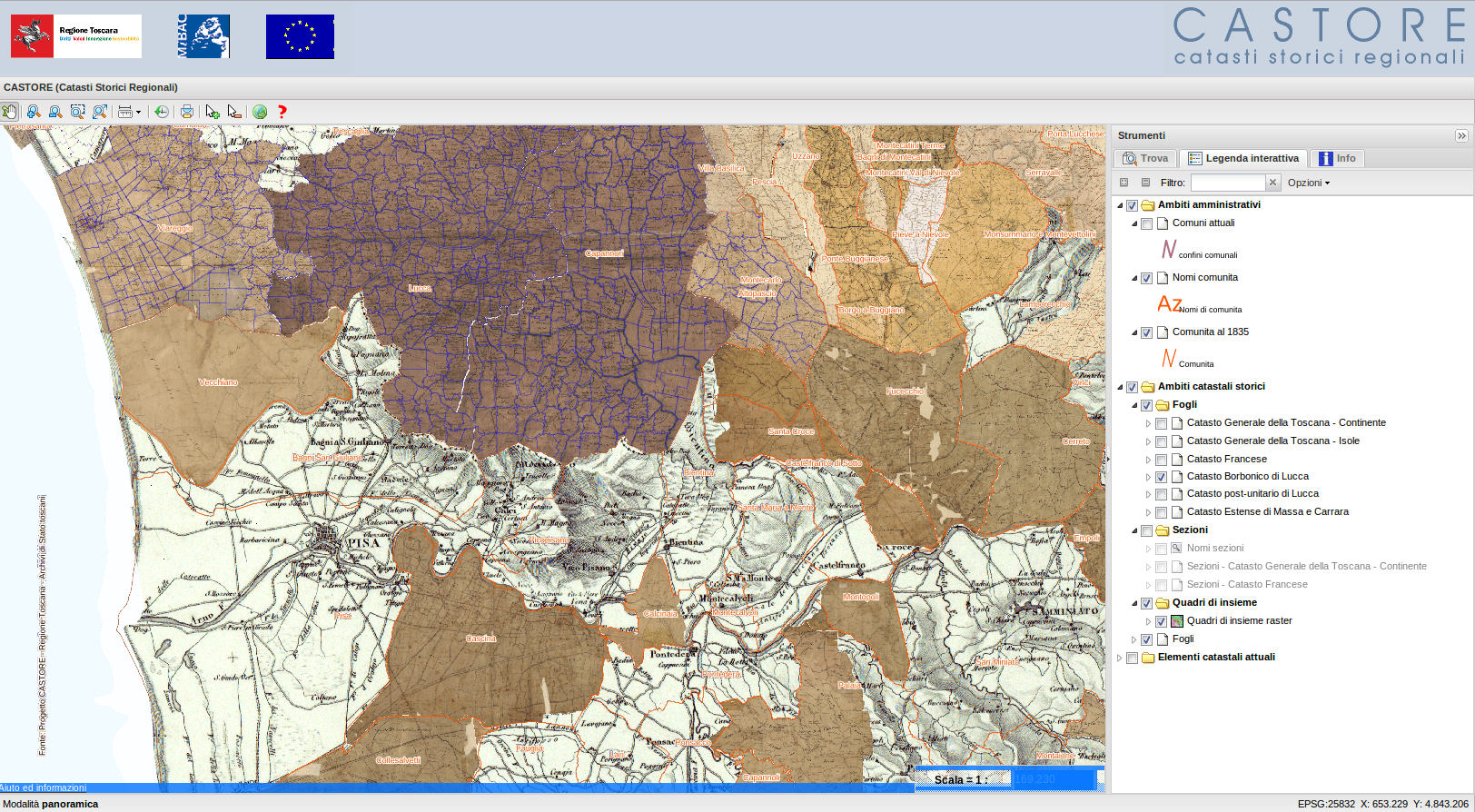This screenshot has width=1475, height=812.
Task: Collapse the Ambiti amministrativi tree node
Action: pos(1120,205)
